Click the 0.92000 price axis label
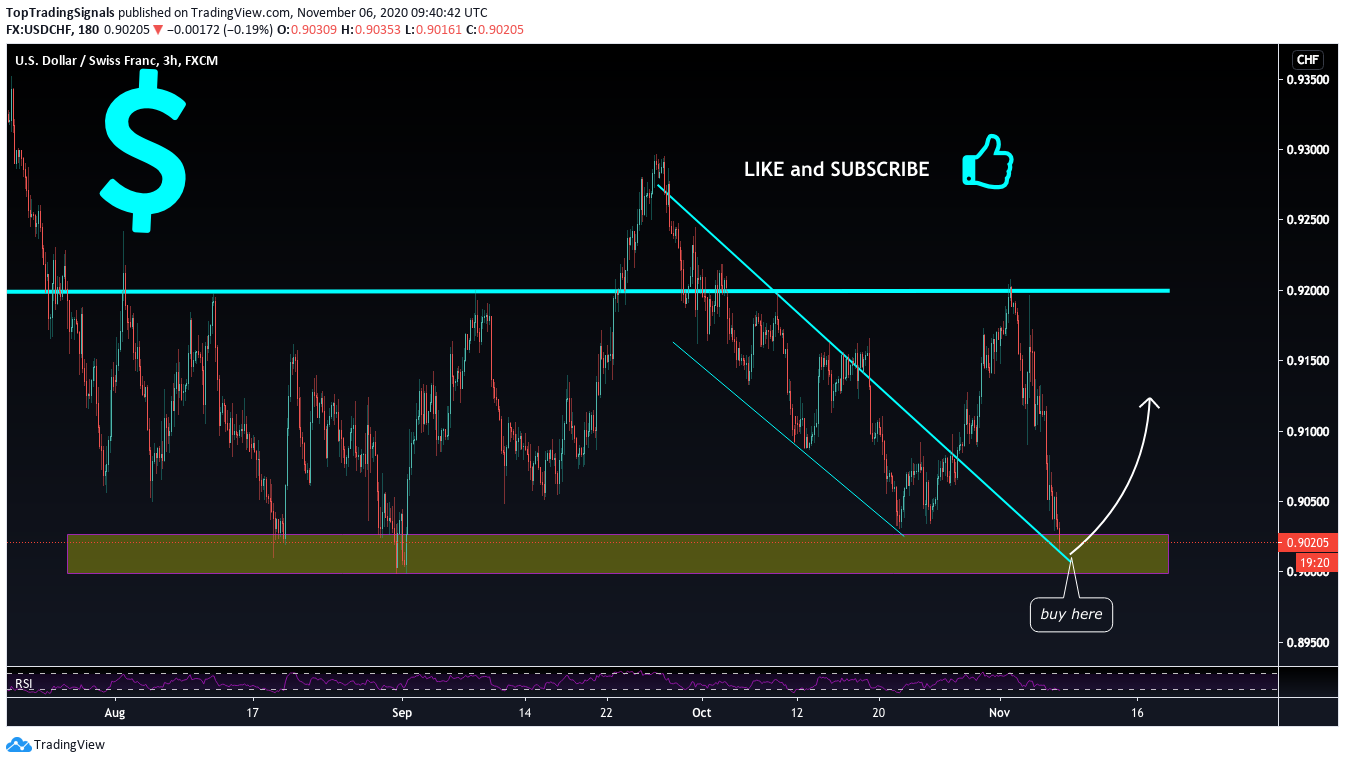Screen dimensions: 1345x763 pyautogui.click(x=1308, y=291)
